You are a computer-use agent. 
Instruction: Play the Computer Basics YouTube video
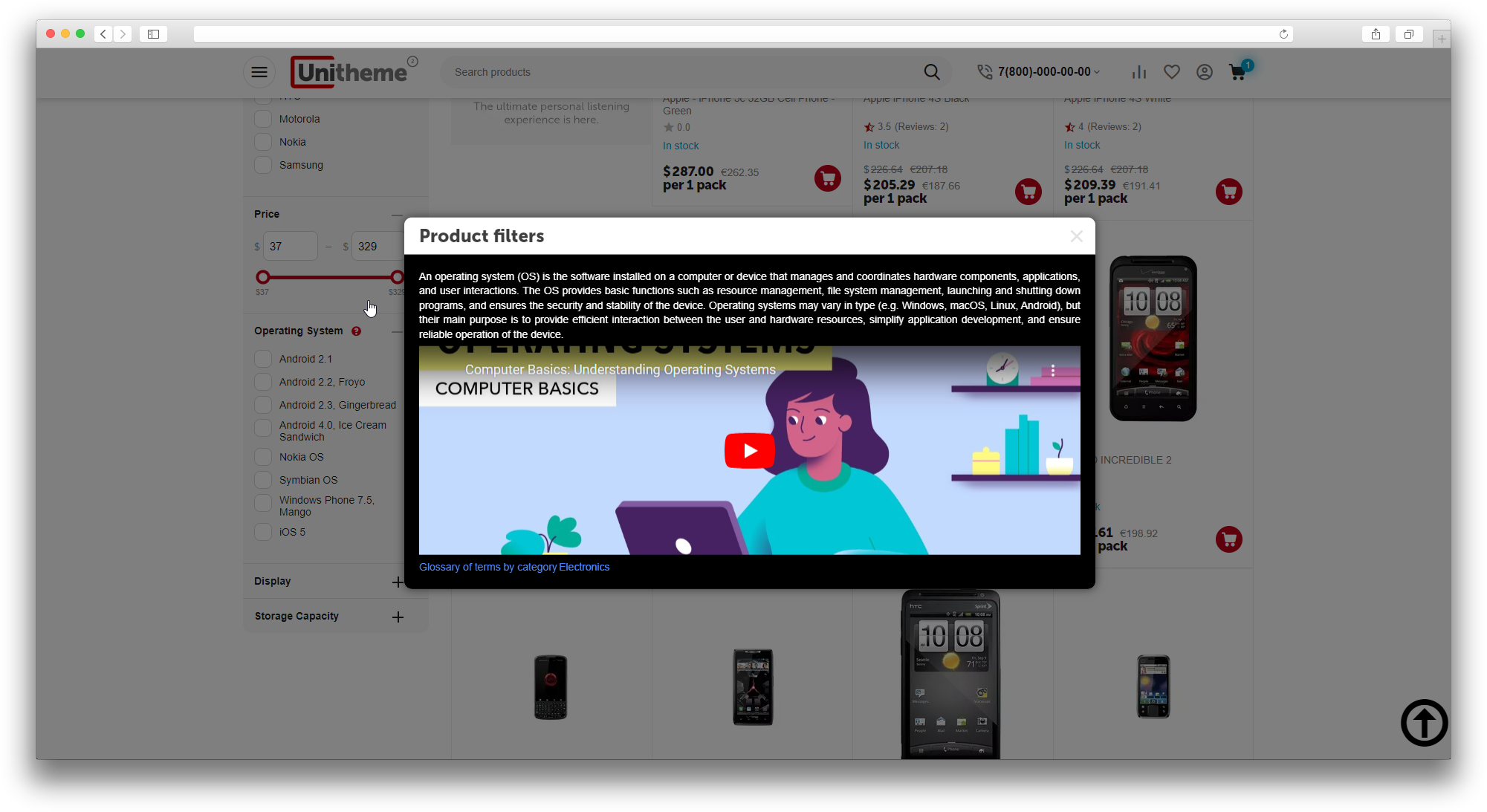(749, 451)
